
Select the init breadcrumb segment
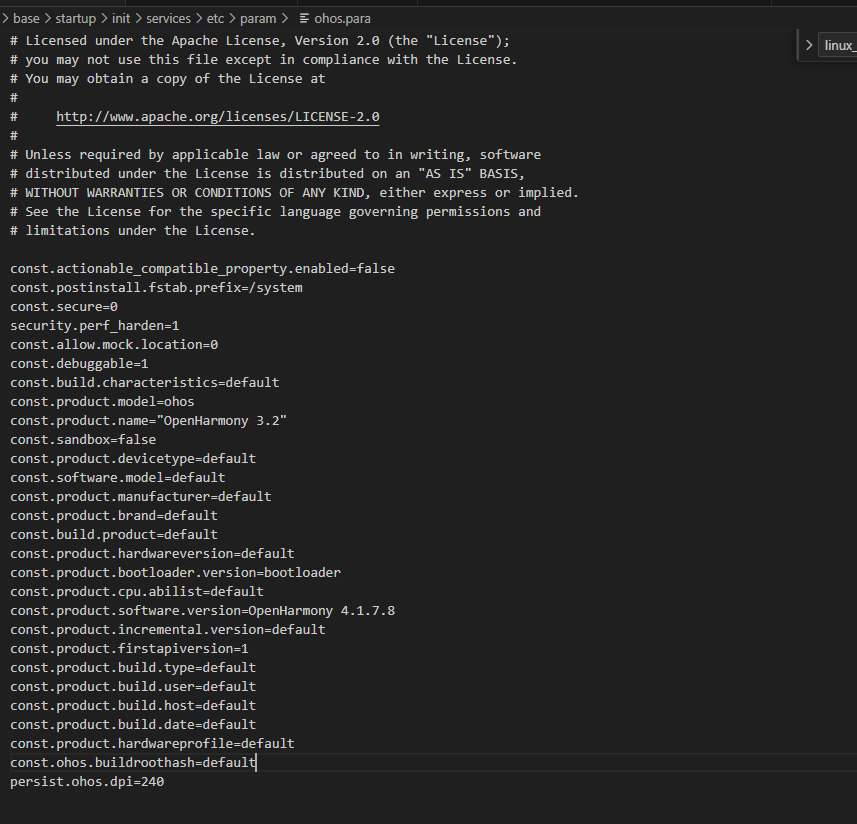tap(121, 19)
